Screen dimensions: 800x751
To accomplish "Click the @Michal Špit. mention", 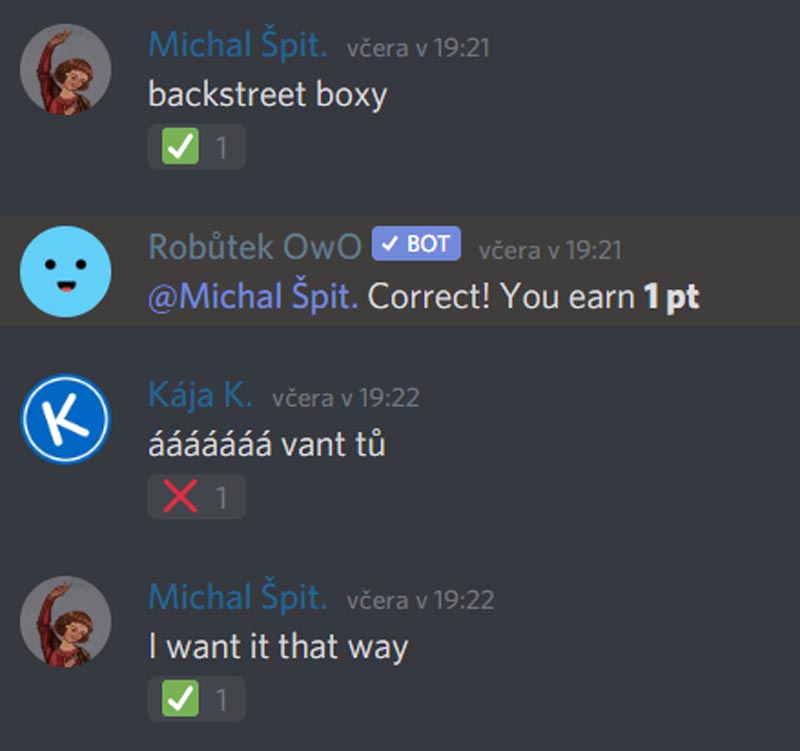I will (253, 296).
